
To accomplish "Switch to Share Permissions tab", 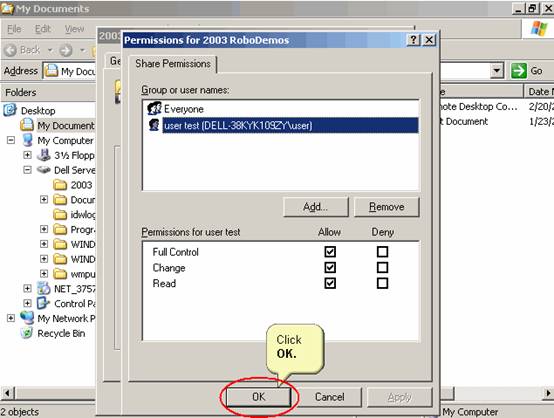I will point(173,64).
